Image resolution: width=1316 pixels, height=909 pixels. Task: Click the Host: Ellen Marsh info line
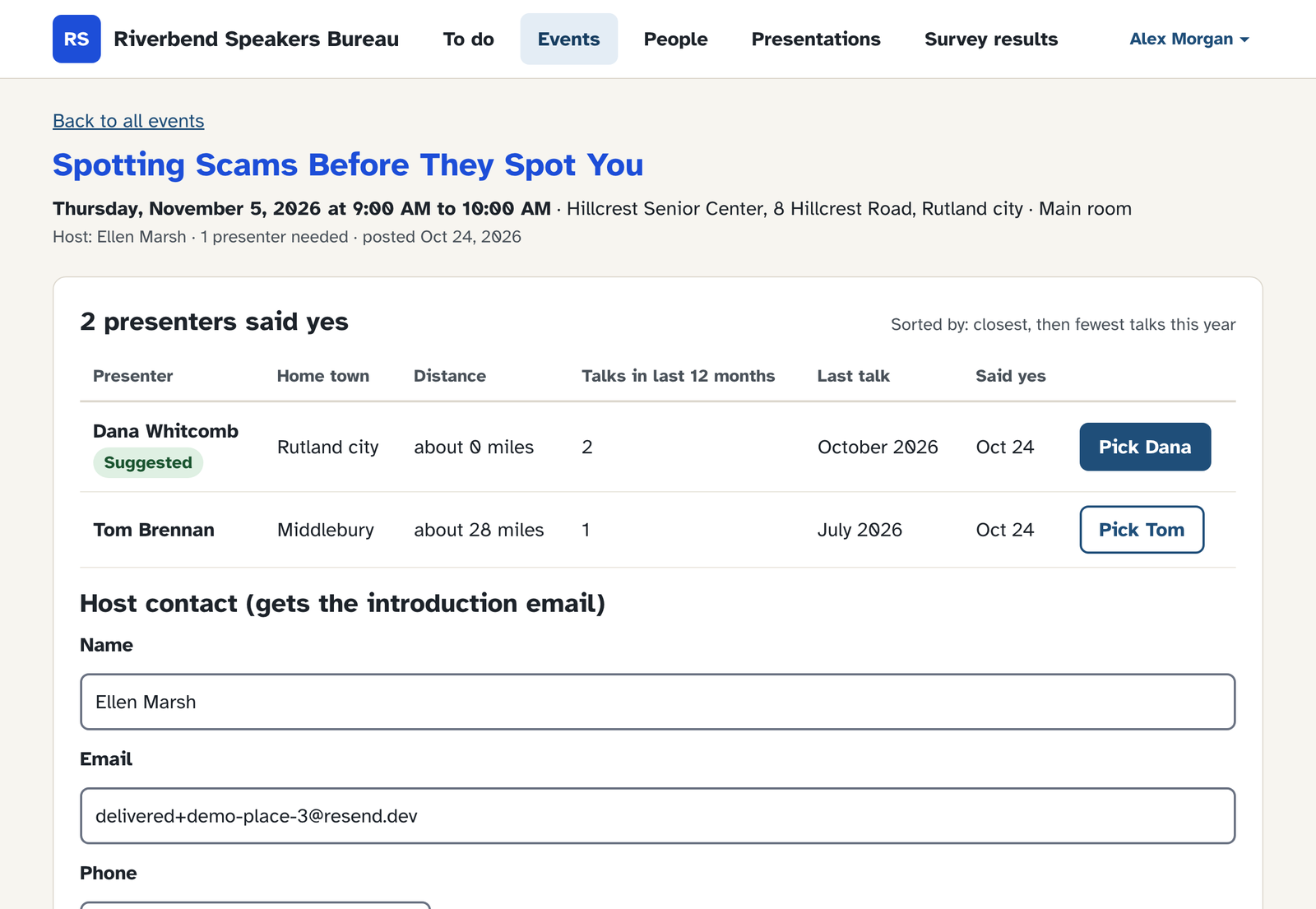tap(287, 237)
